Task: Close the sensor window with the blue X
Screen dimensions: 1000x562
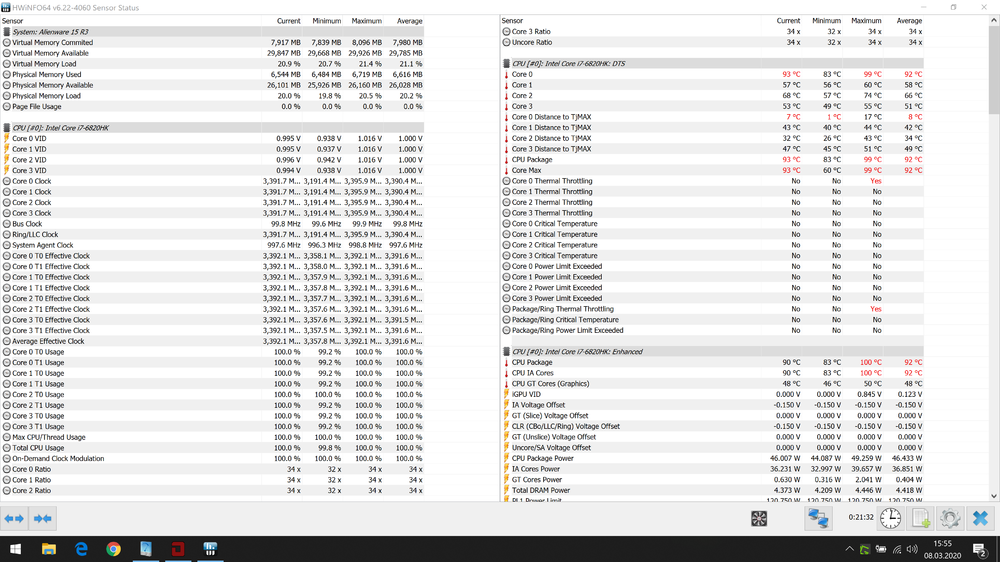Action: pos(980,518)
